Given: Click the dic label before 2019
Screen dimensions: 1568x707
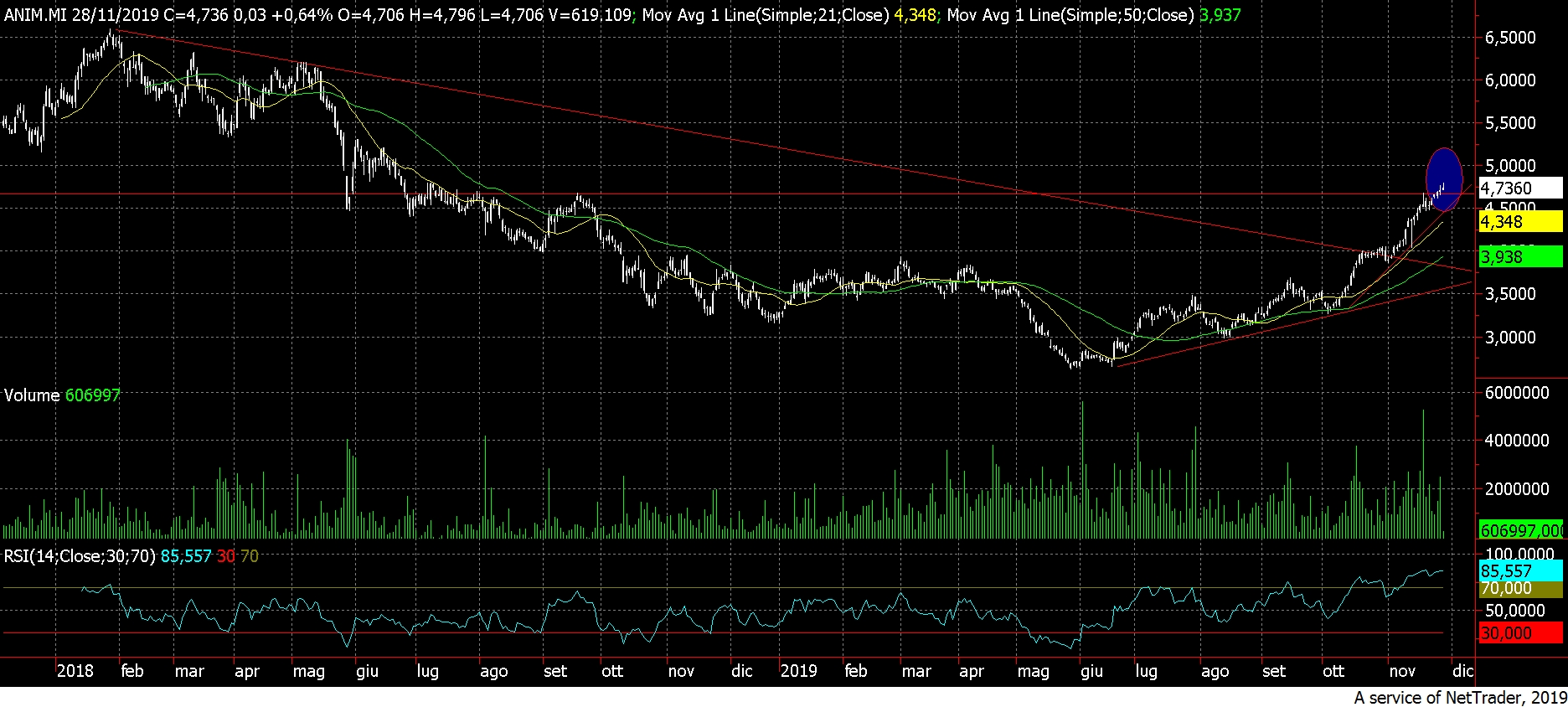Looking at the screenshot, I should point(742,671).
